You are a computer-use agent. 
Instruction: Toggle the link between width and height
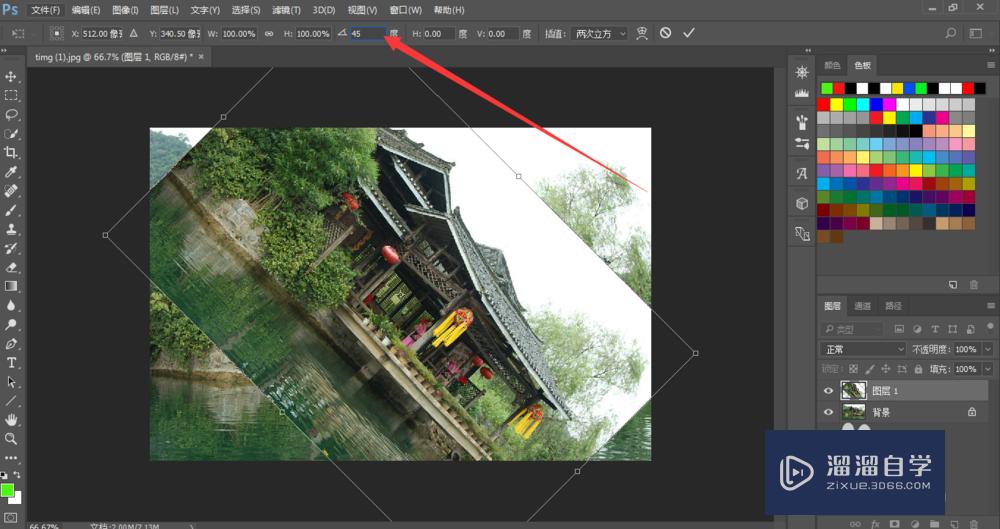tap(269, 34)
